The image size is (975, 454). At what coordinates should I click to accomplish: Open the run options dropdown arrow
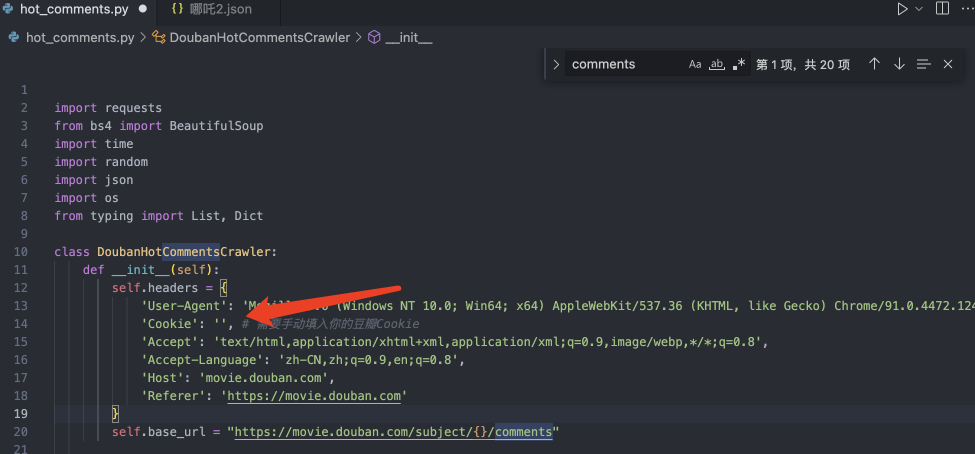pos(919,9)
